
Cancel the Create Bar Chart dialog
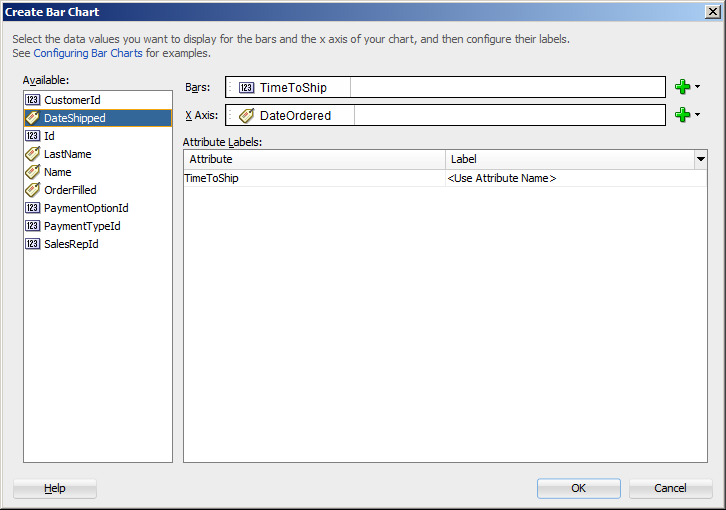670,488
